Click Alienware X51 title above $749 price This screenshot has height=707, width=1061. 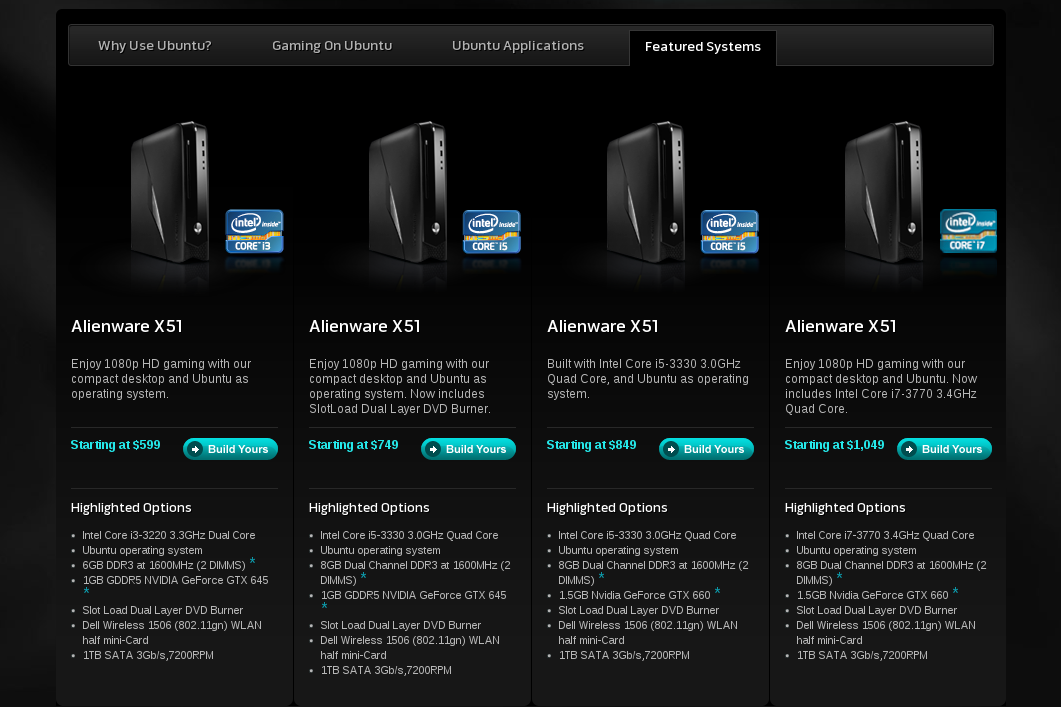365,327
